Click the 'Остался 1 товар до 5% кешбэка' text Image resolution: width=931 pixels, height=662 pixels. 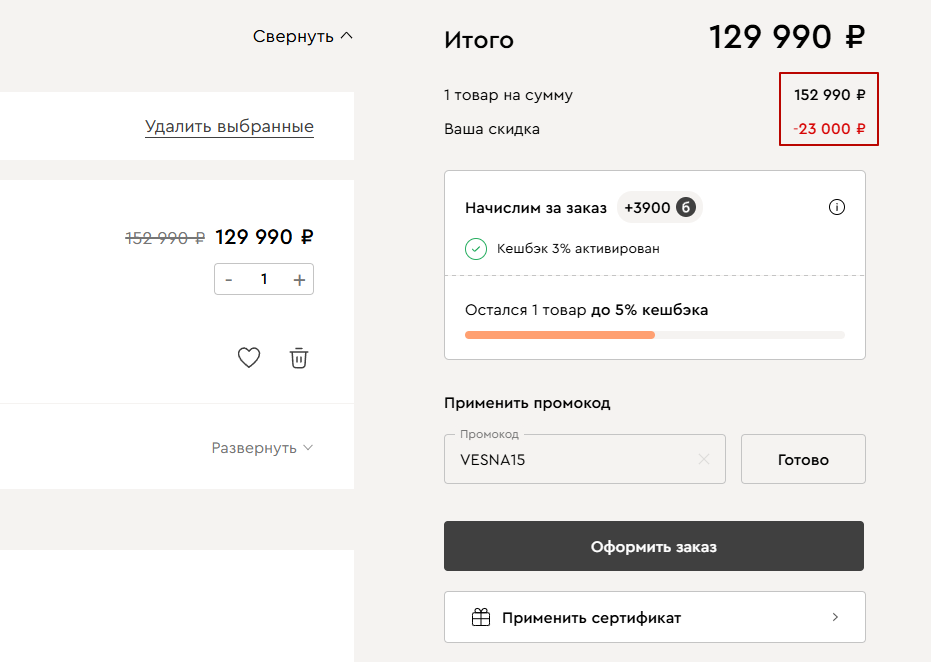587,310
